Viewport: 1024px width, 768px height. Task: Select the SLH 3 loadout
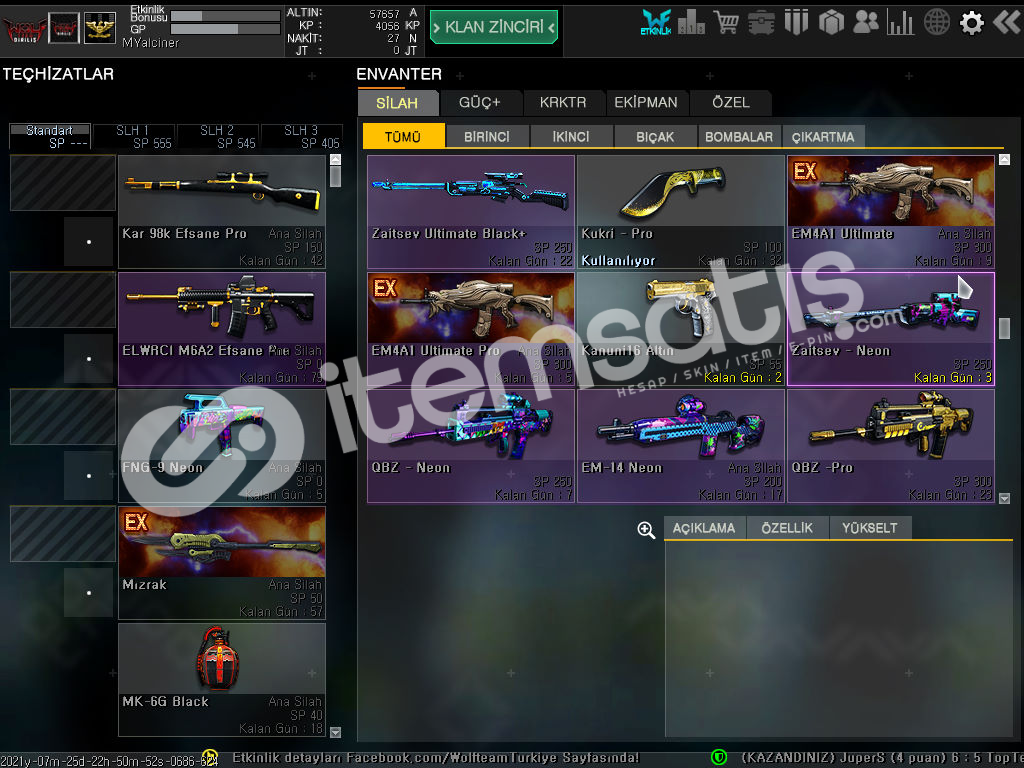(x=302, y=136)
